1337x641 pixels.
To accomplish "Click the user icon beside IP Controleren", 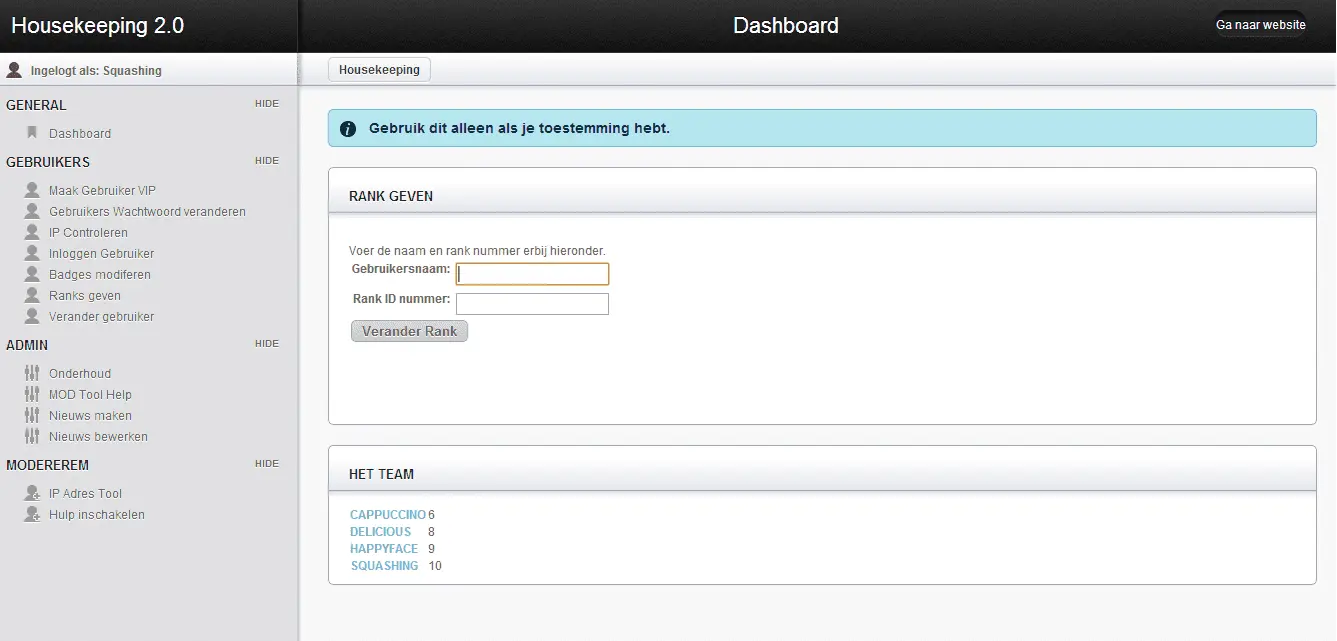I will pyautogui.click(x=32, y=232).
